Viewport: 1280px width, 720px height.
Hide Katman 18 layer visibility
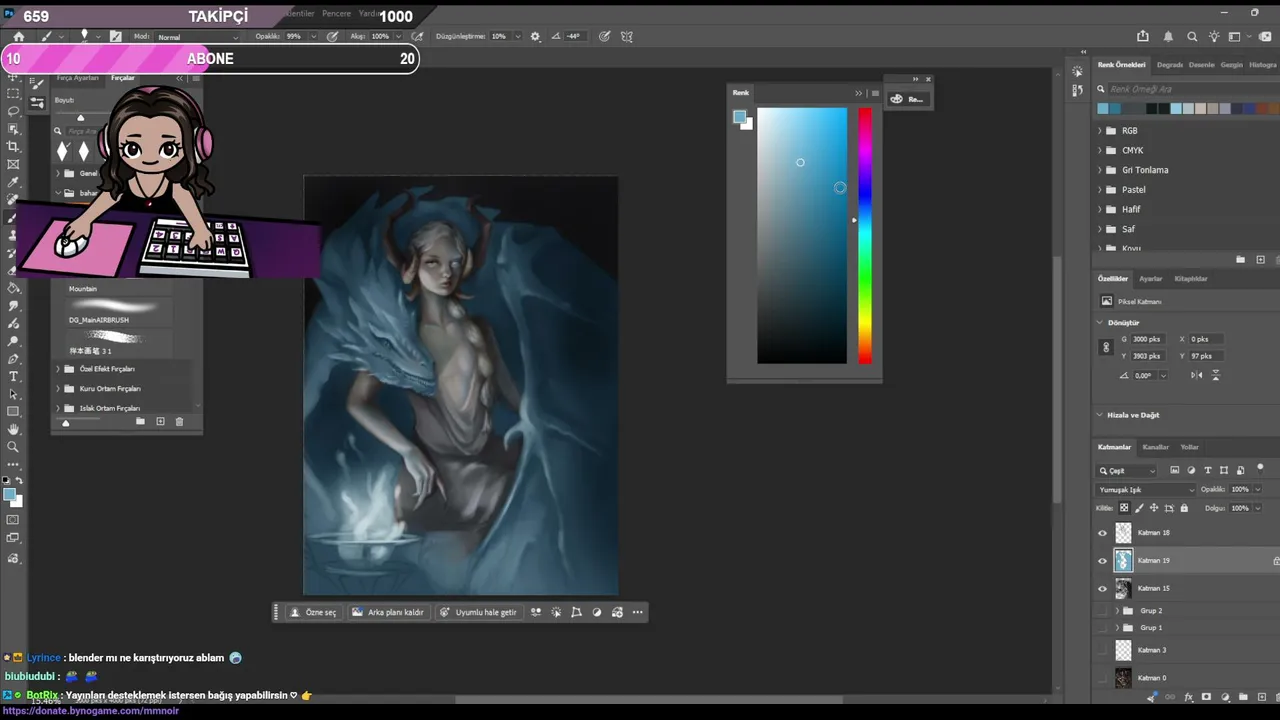(1103, 533)
